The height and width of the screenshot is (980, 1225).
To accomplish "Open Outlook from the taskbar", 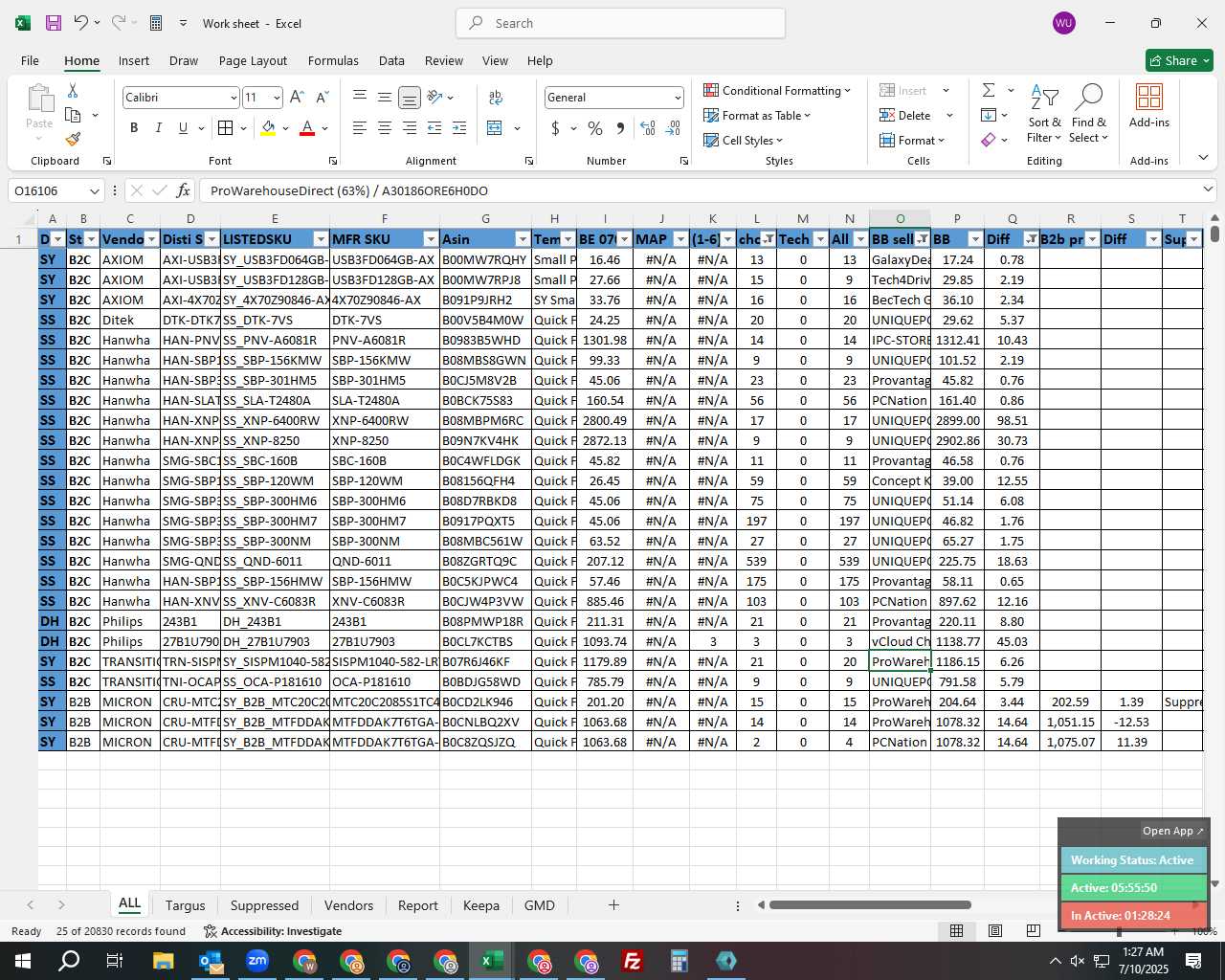I will click(x=211, y=961).
